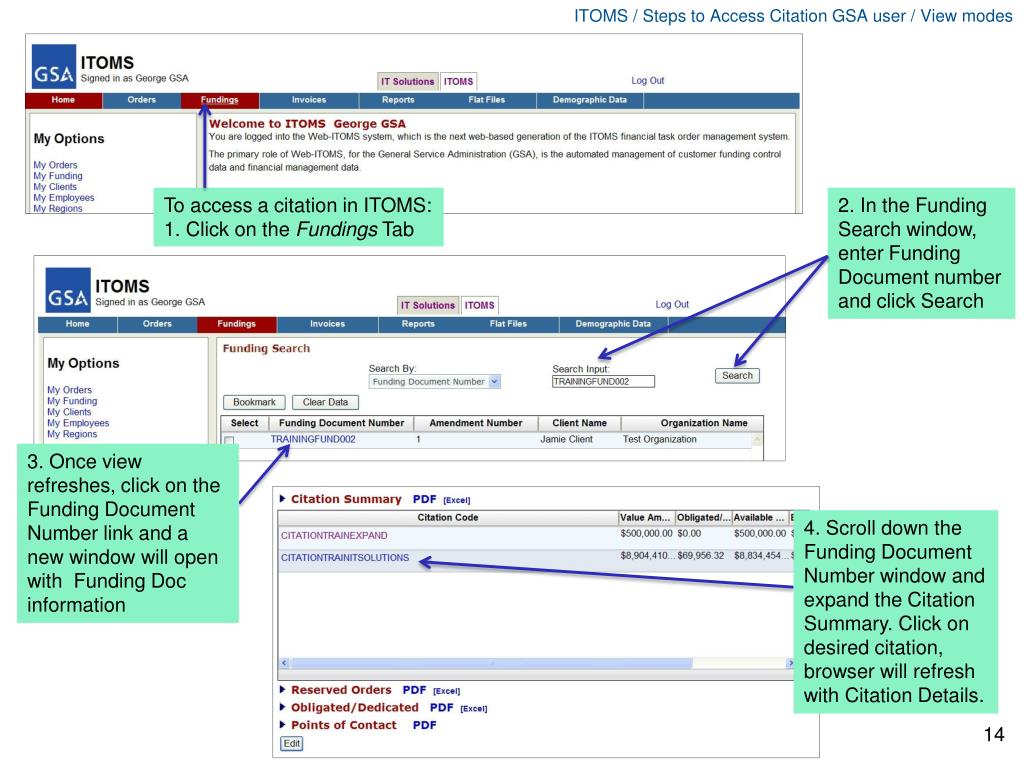Open My Orders in the Welcome window sidebar

56,165
